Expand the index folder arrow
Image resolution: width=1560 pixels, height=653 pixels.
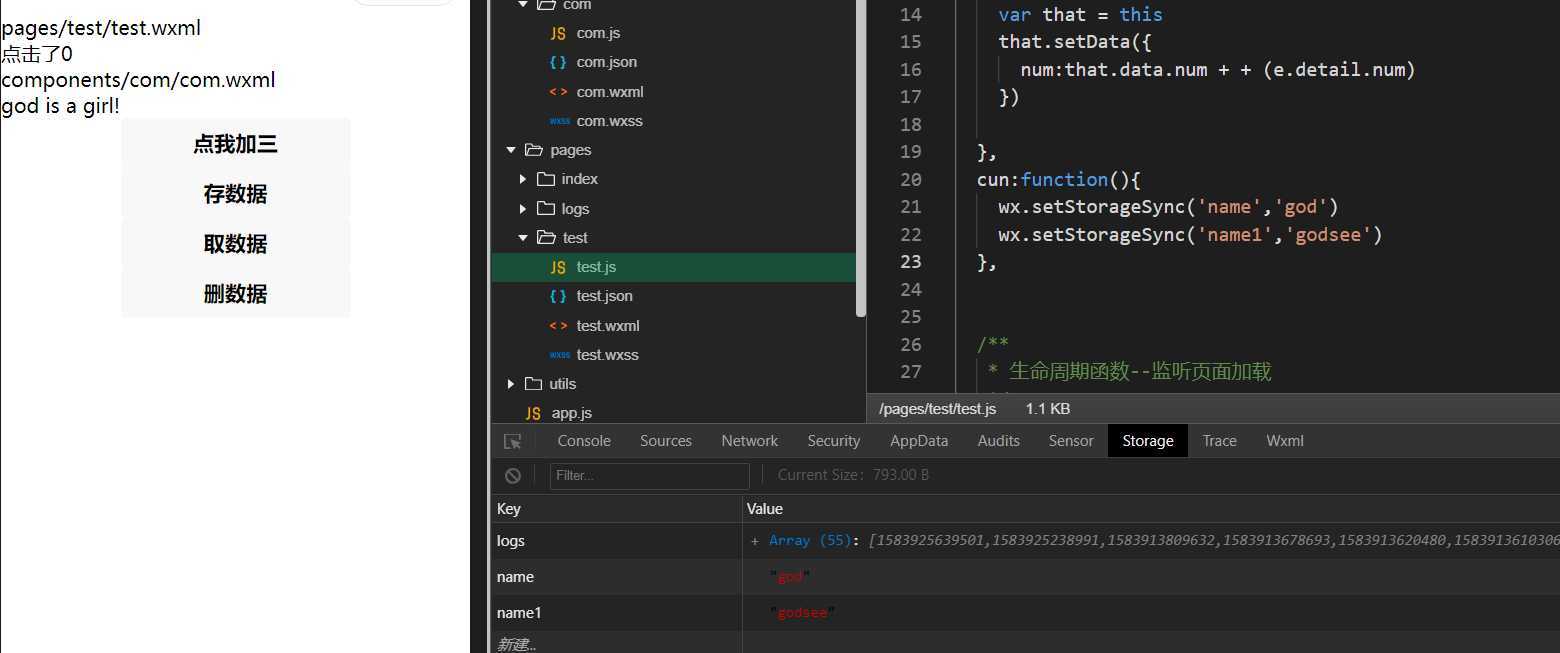[x=523, y=179]
